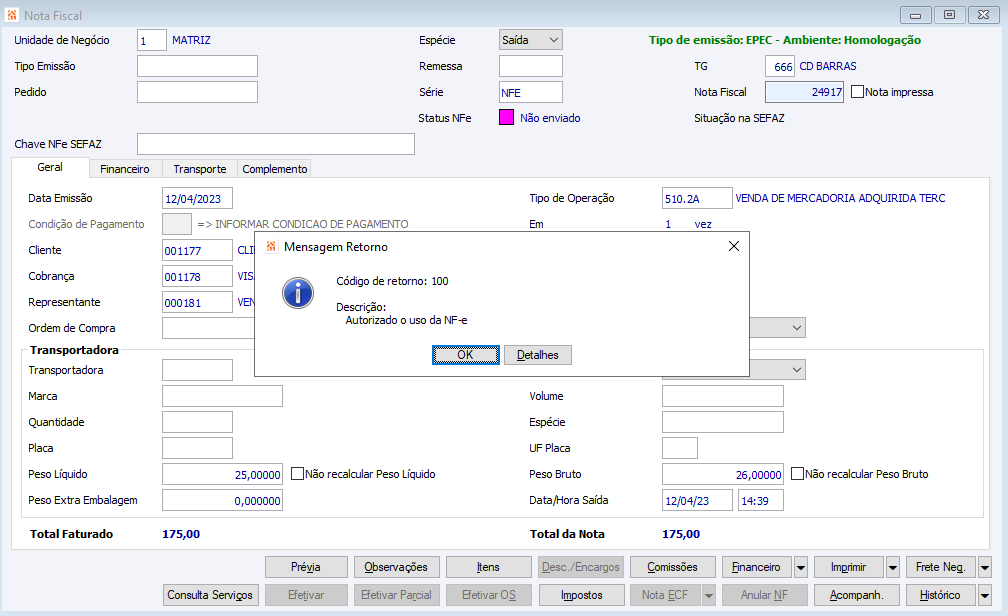
Task: Open the Itens button
Action: (488, 567)
